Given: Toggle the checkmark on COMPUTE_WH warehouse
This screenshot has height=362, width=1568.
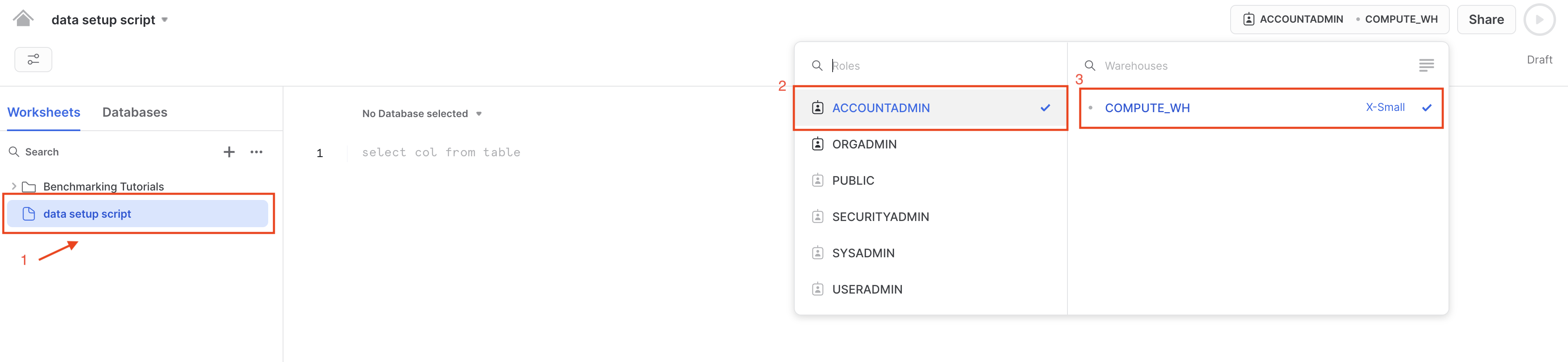Looking at the screenshot, I should click(1428, 107).
